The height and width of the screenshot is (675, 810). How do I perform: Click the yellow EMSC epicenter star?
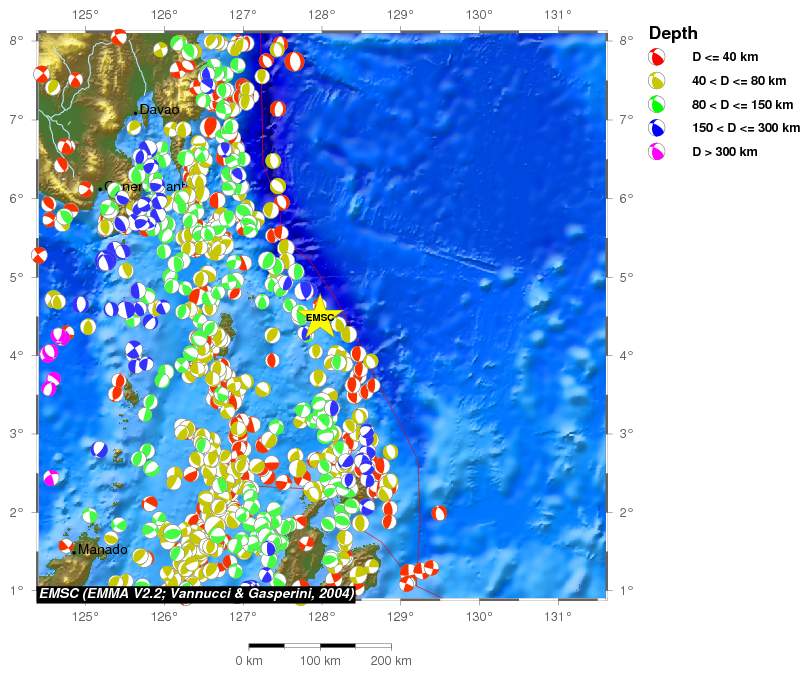point(320,318)
